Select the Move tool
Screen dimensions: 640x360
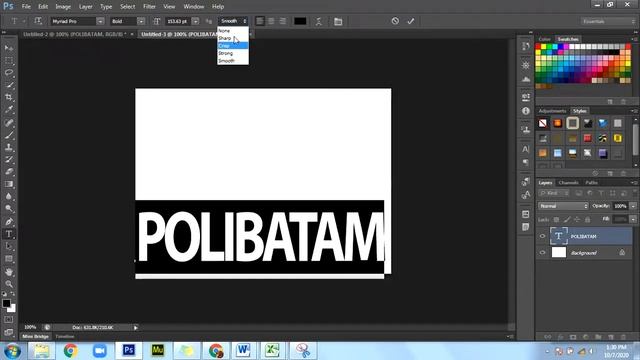pos(9,48)
